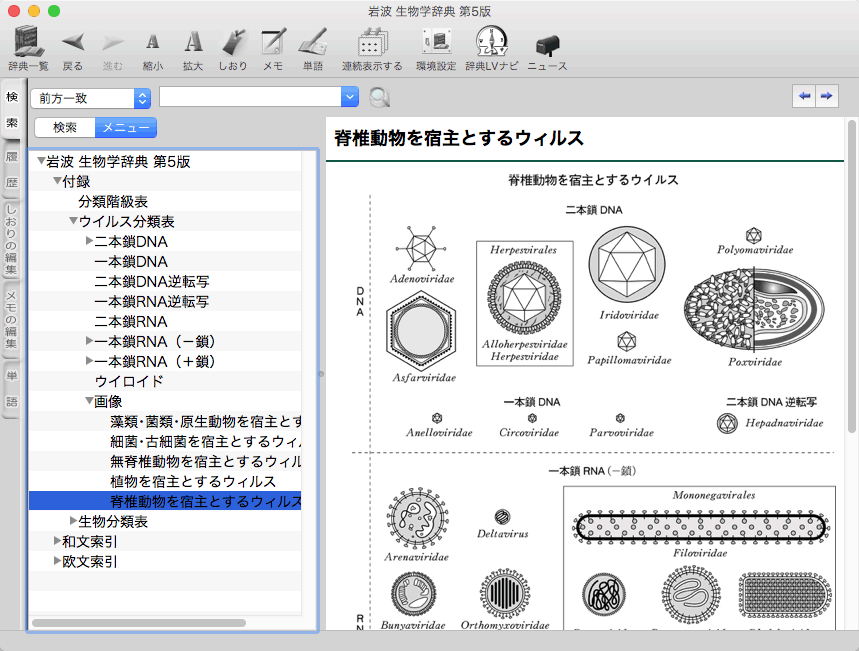Screen dimensions: 859x651
Task: Click the 拡大 enlarge text icon
Action: pos(193,43)
